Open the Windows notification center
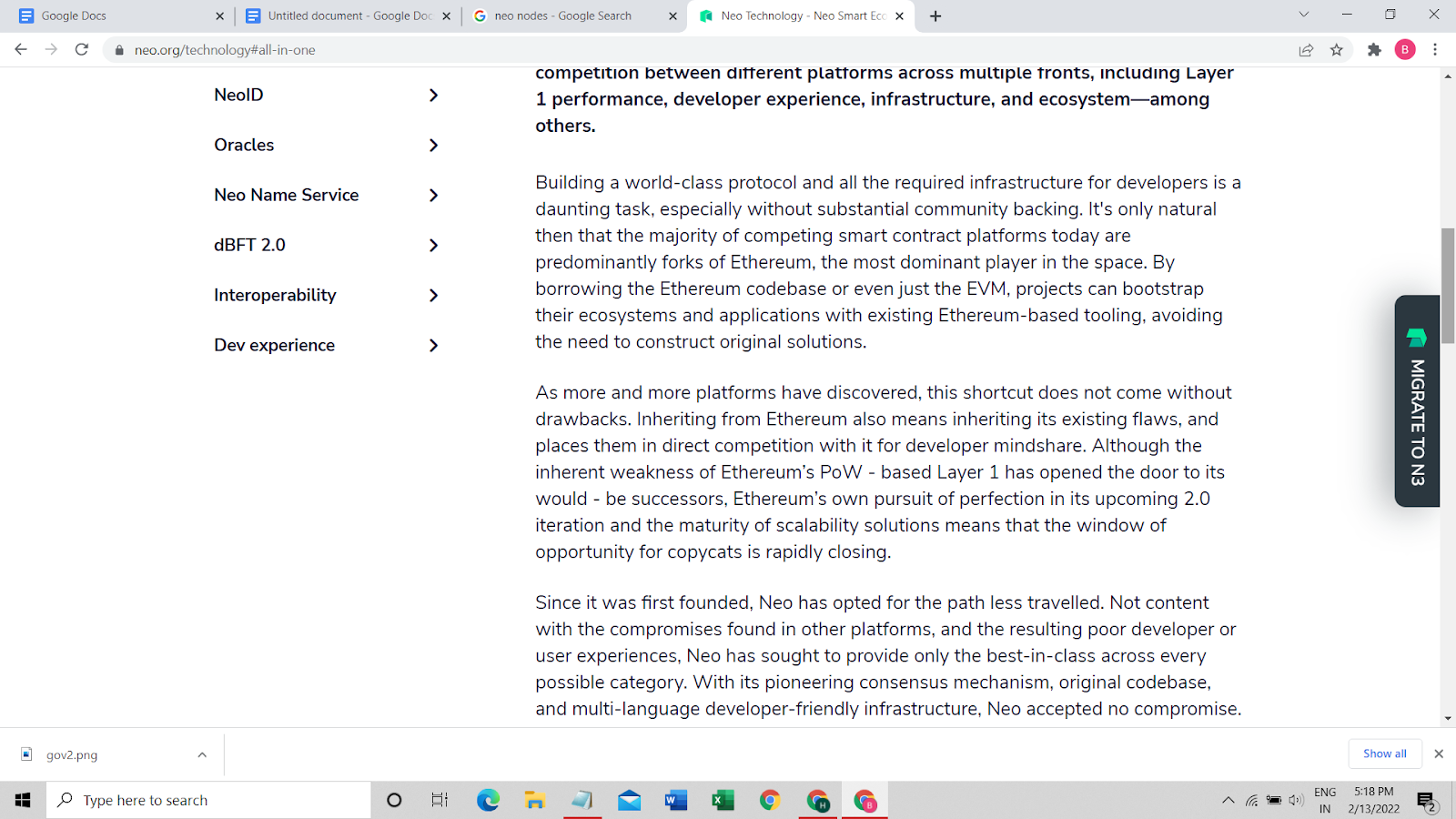 [1426, 801]
